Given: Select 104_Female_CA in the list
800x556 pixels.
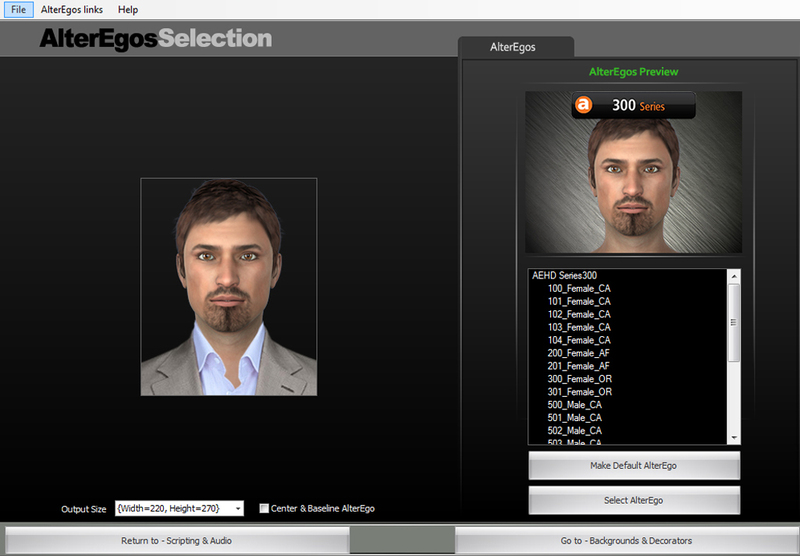Looking at the screenshot, I should pos(579,340).
